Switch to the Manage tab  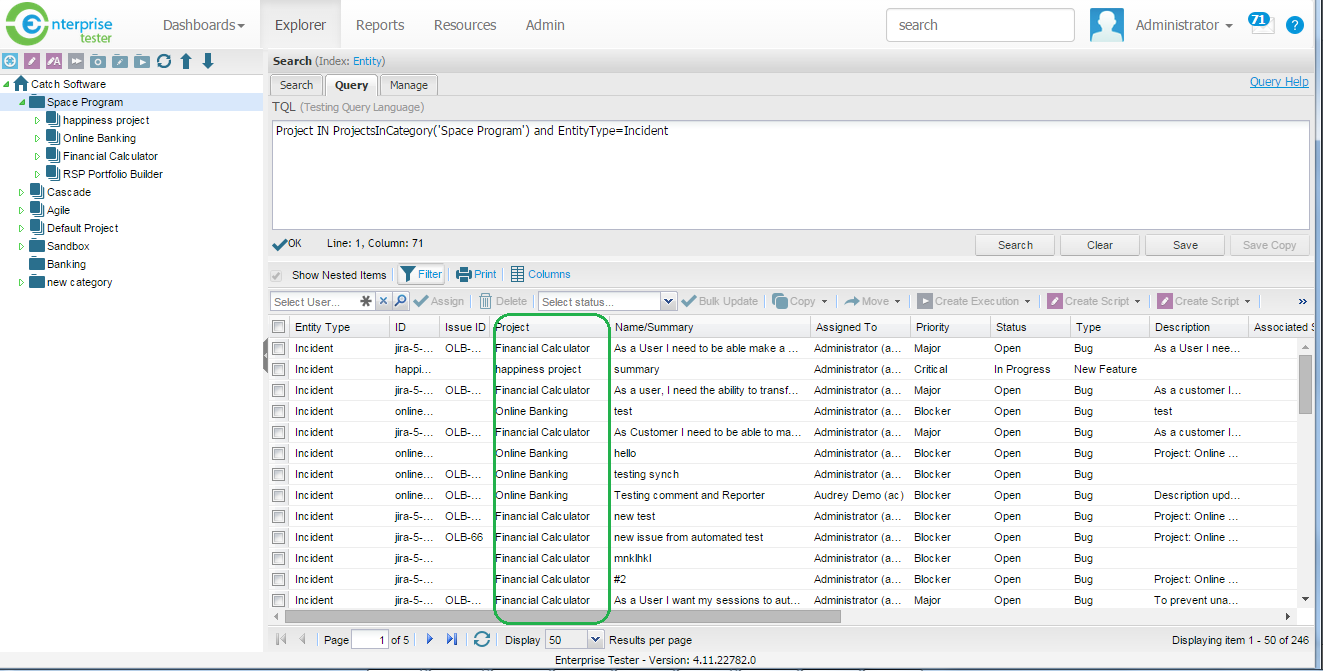pos(408,85)
